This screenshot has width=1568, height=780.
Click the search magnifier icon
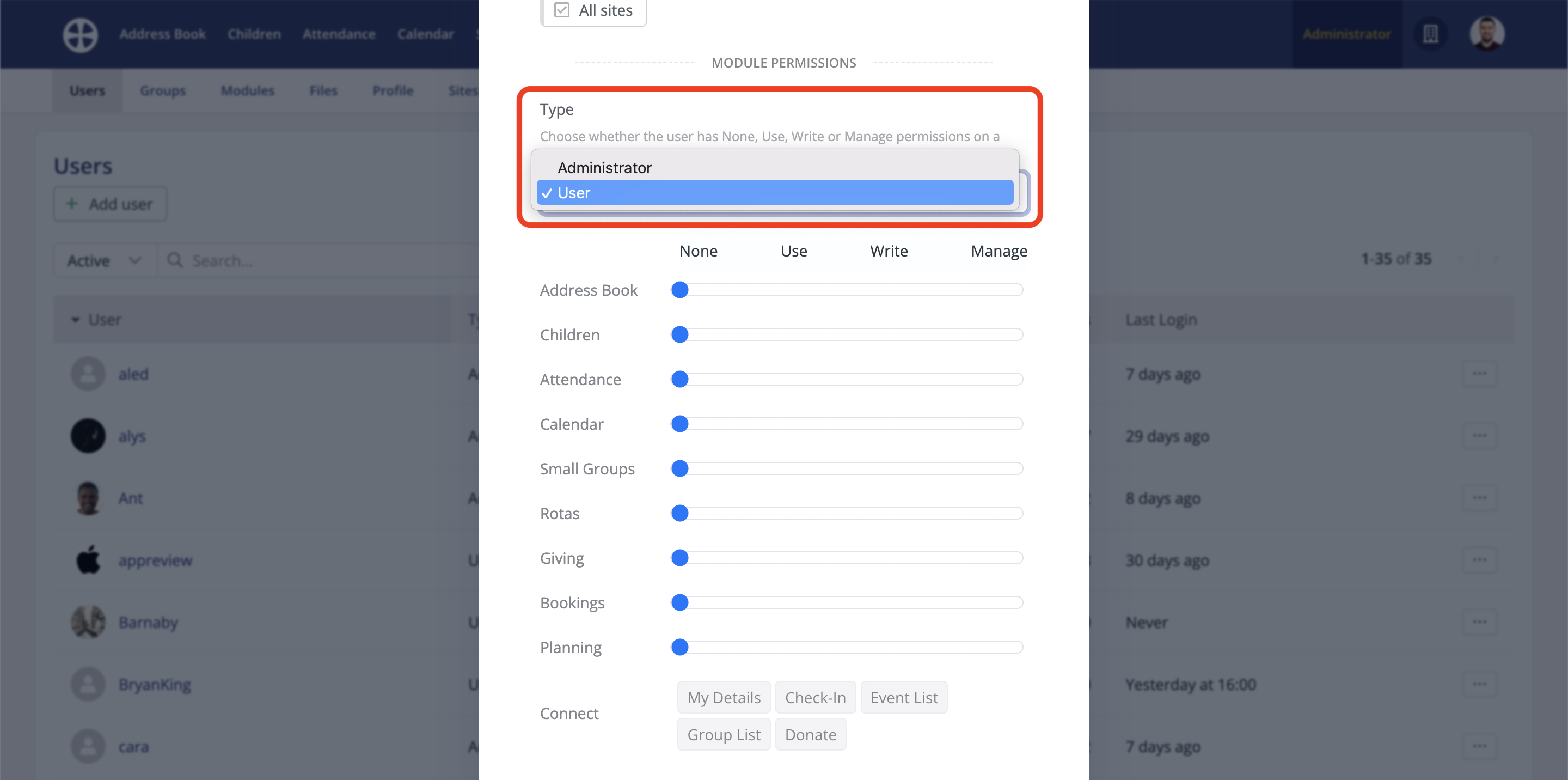click(175, 260)
